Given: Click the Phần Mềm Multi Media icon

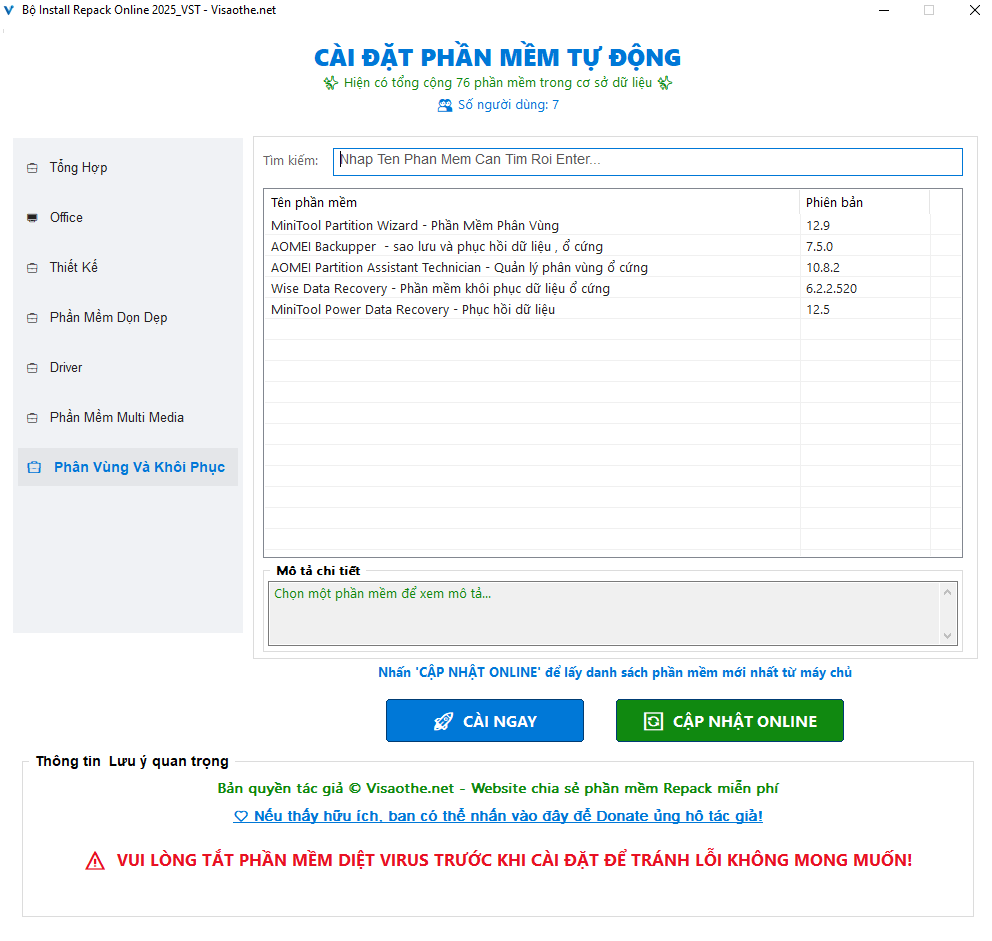Looking at the screenshot, I should coord(32,418).
